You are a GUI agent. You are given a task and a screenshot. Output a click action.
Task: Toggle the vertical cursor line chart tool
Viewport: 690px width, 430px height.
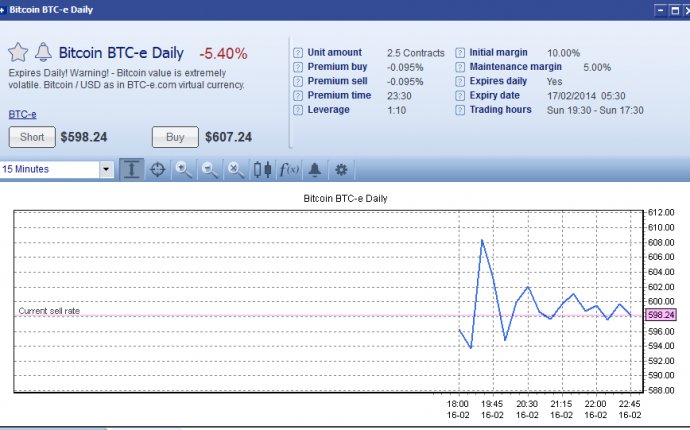coord(132,169)
